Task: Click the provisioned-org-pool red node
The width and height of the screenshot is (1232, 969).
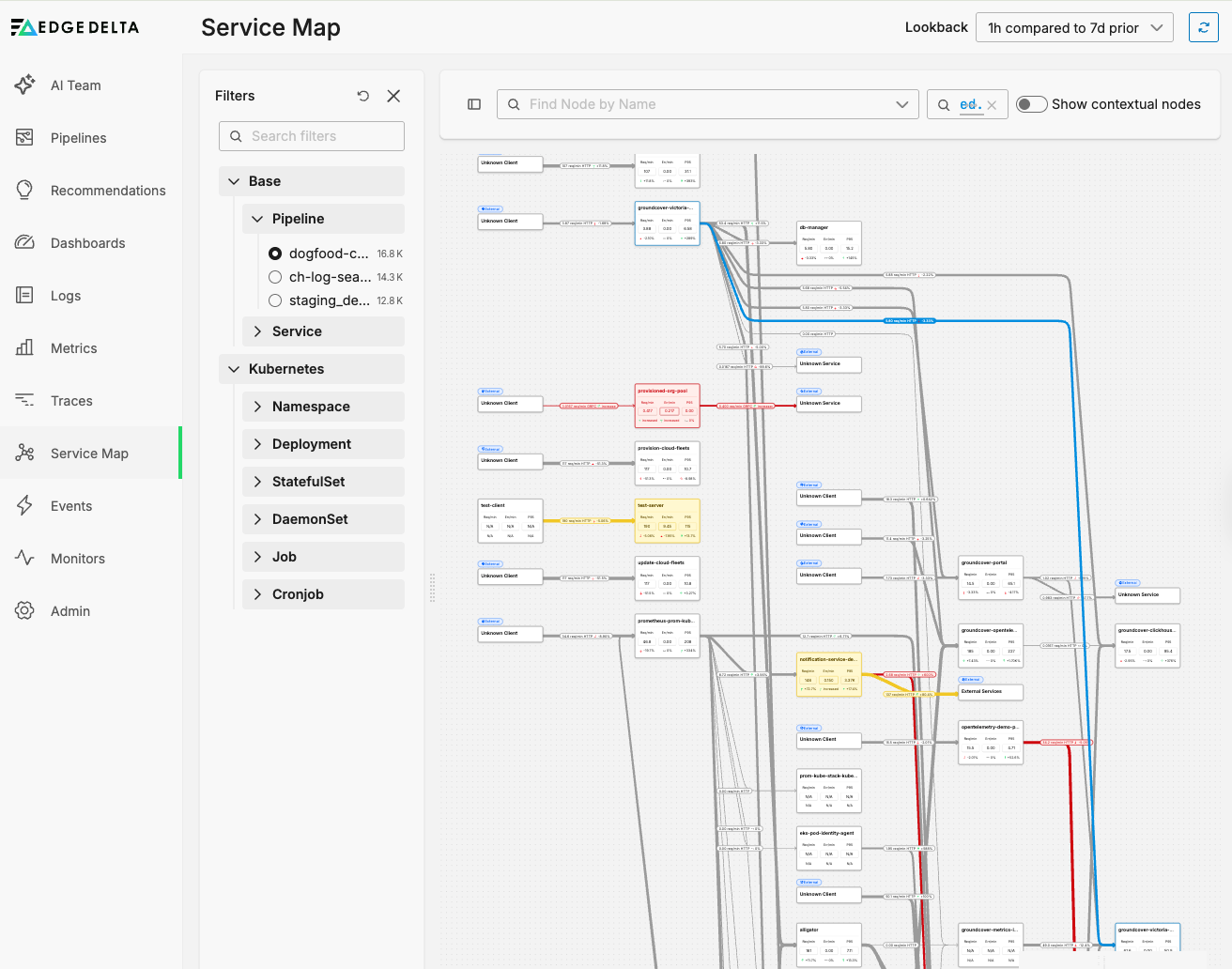Action: (x=667, y=406)
